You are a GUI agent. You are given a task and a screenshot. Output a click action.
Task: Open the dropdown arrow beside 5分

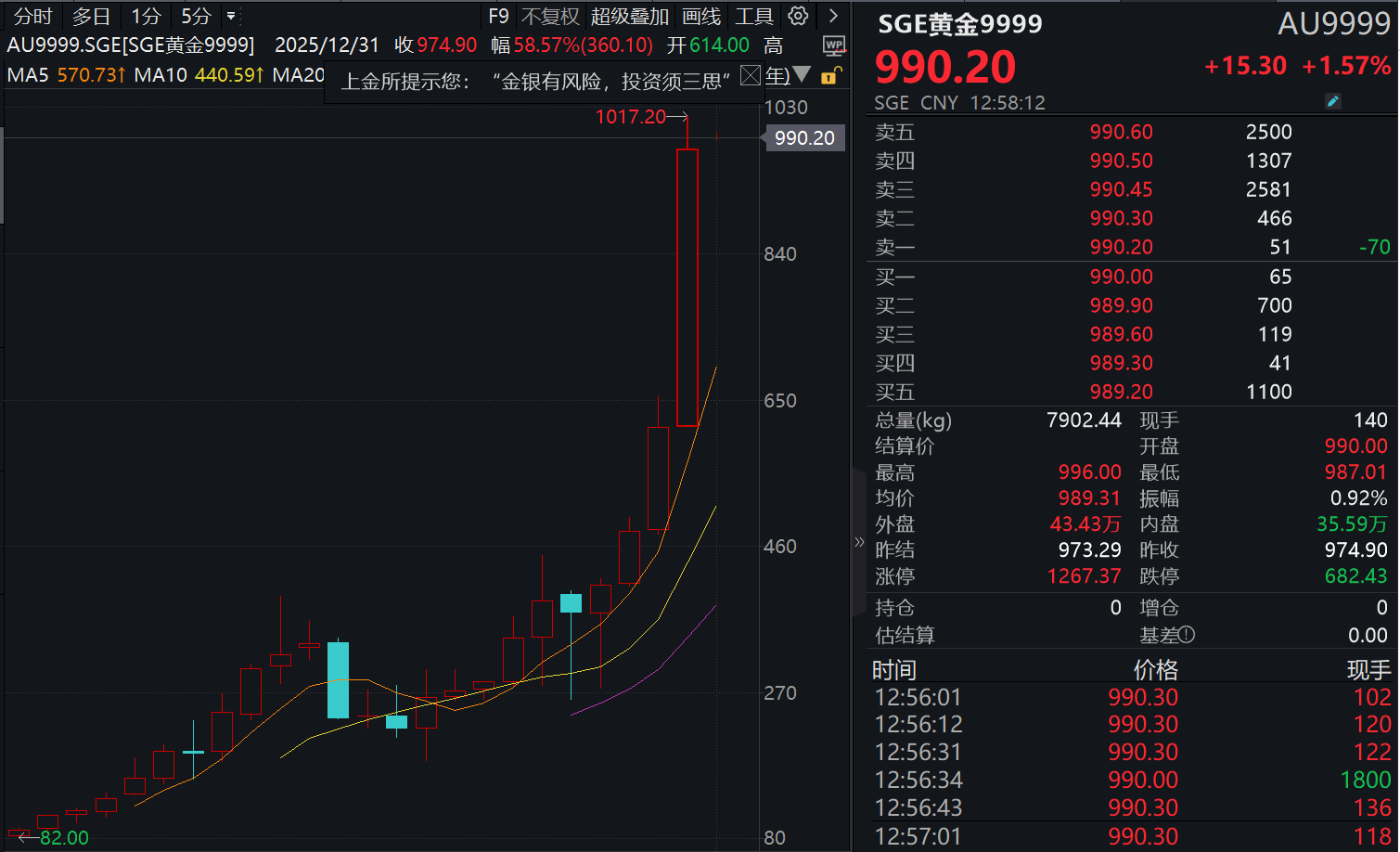point(229,16)
